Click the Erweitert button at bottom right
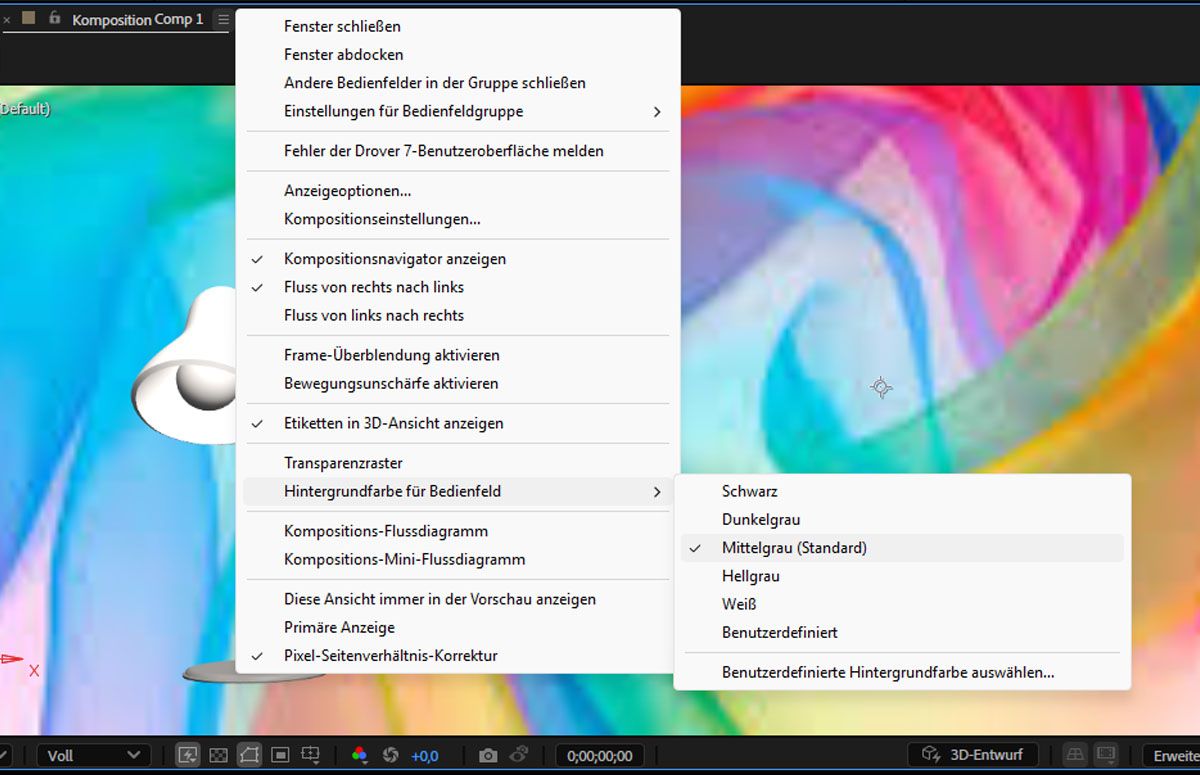This screenshot has width=1200, height=775. click(x=1173, y=755)
